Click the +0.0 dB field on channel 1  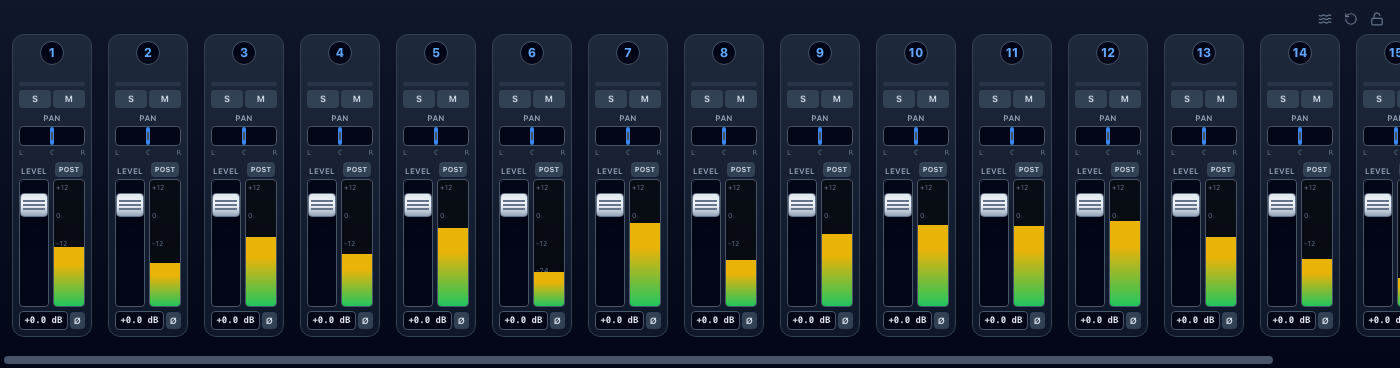pos(43,321)
